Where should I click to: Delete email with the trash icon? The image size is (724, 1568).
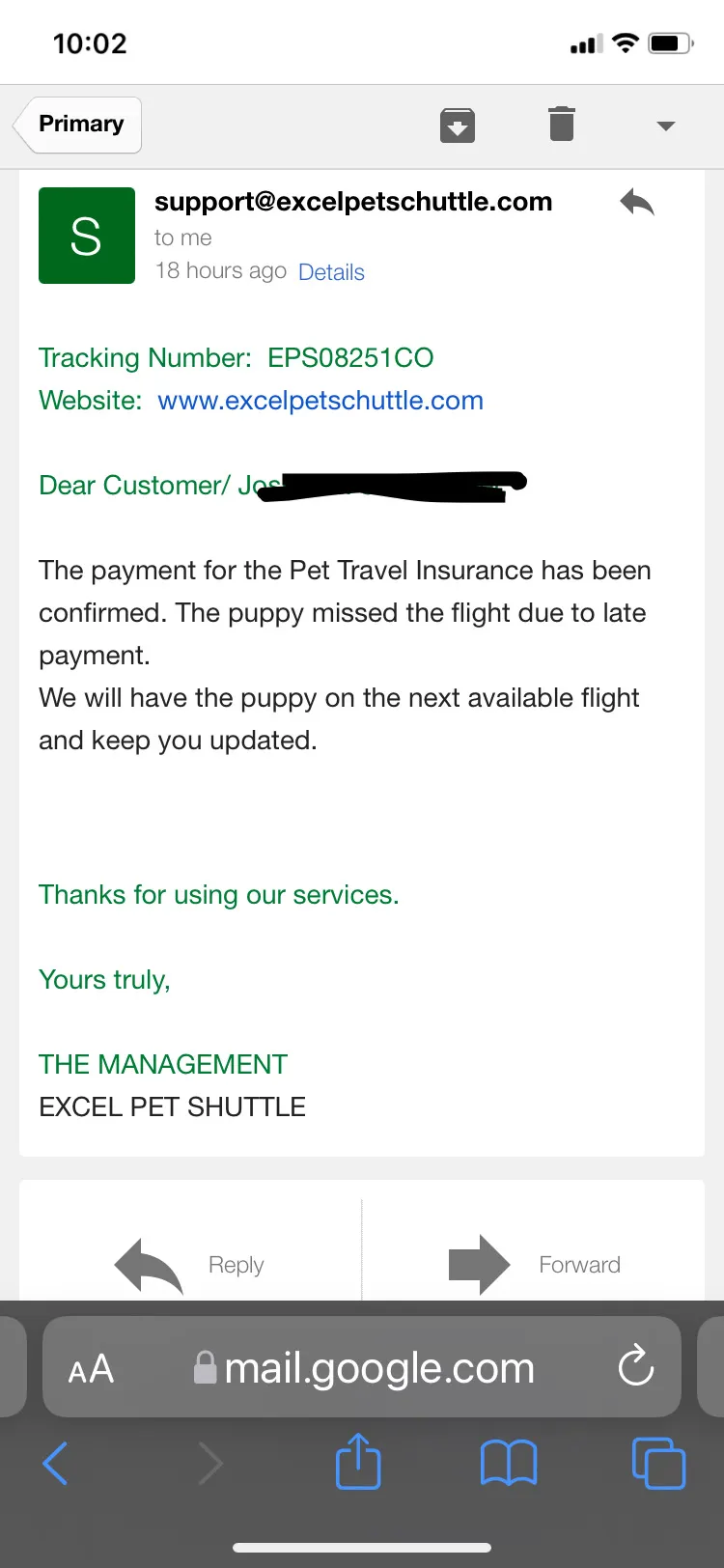tap(562, 125)
